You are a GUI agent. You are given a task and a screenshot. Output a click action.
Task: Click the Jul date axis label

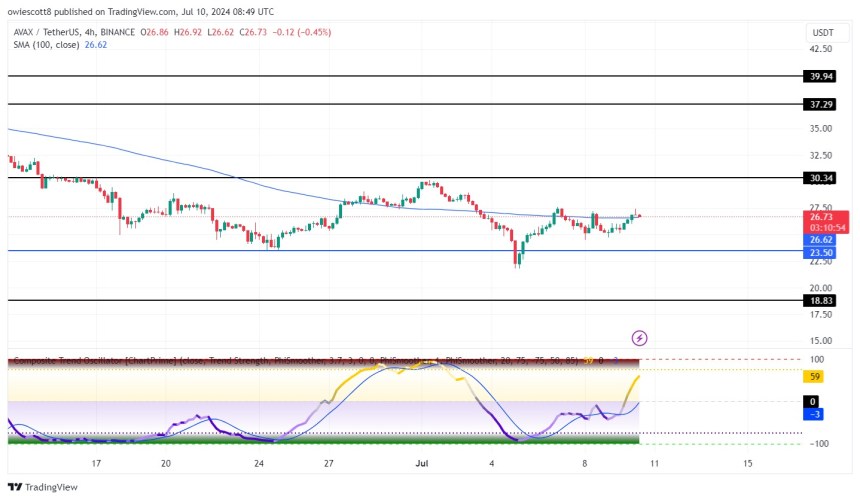pos(422,463)
